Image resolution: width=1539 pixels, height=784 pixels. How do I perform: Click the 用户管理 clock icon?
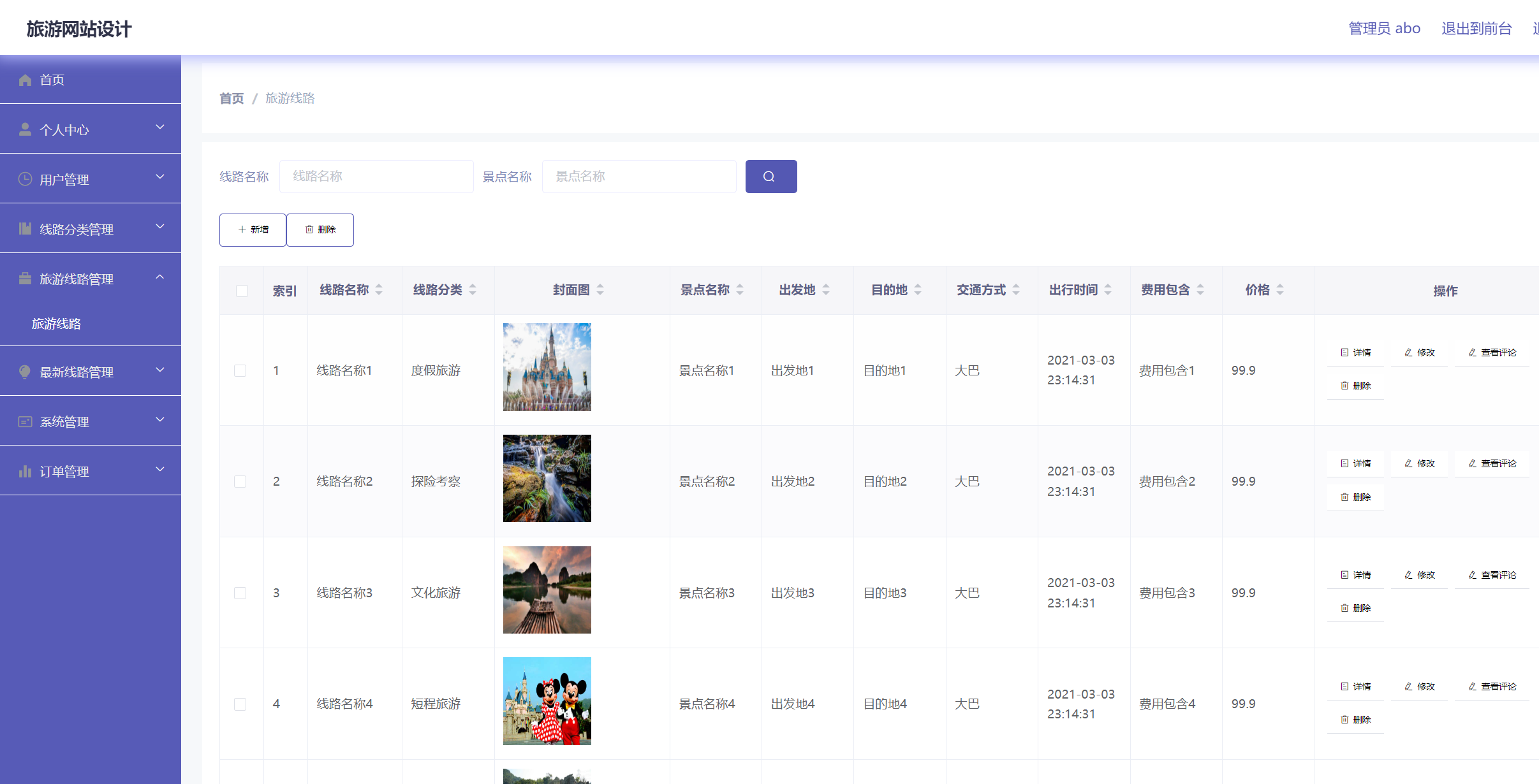(x=26, y=179)
